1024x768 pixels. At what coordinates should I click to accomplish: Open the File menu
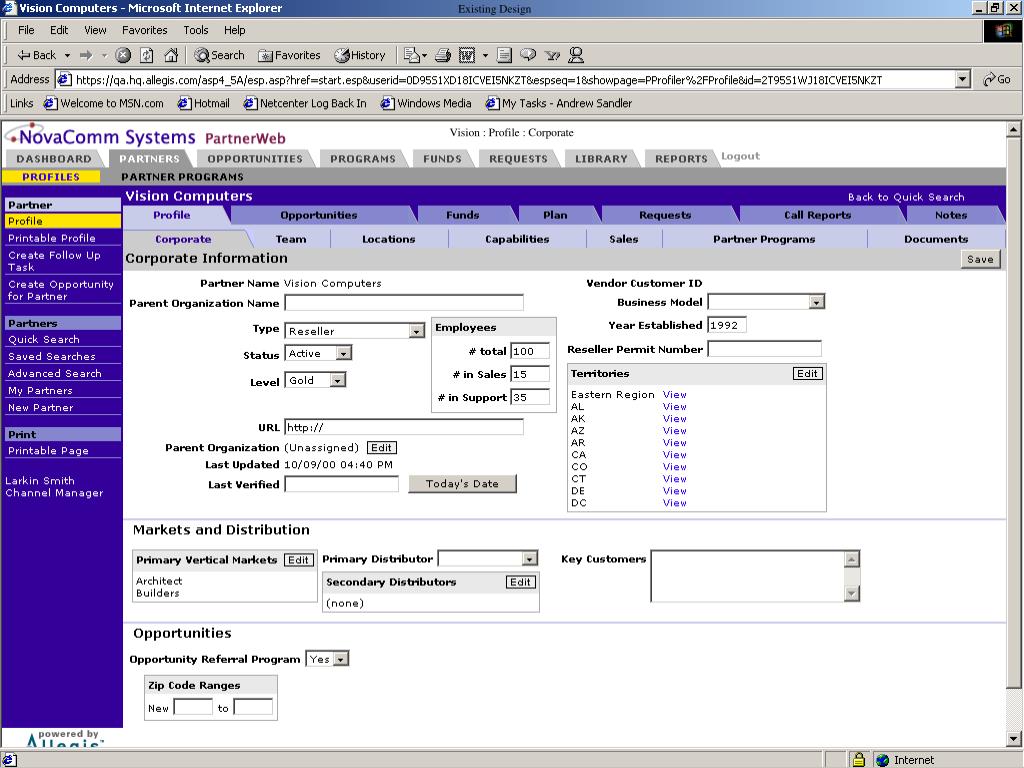click(x=26, y=30)
